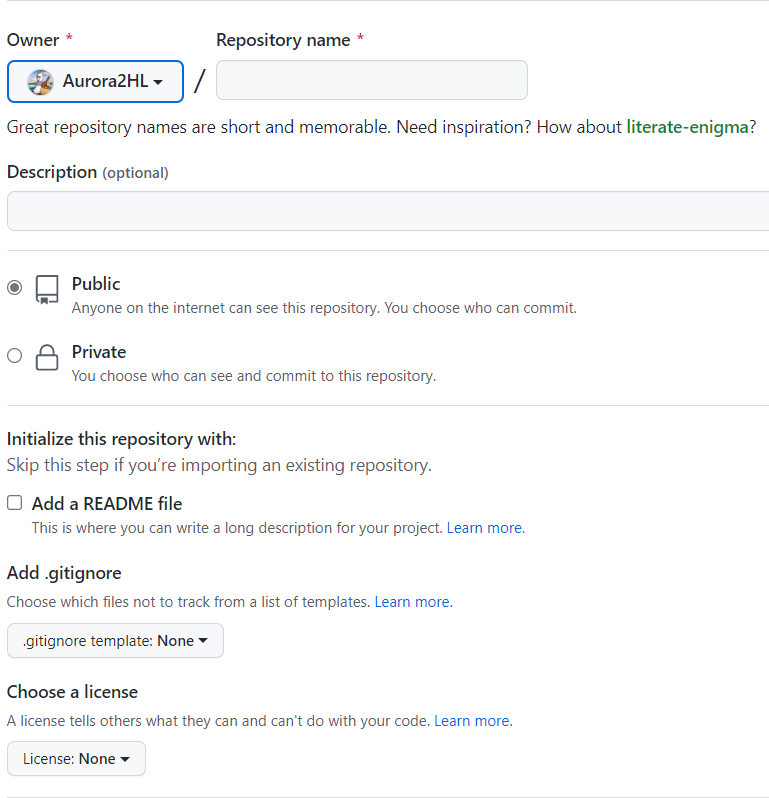This screenshot has width=769, height=798.
Task: Open the README Learn more link
Action: (485, 528)
